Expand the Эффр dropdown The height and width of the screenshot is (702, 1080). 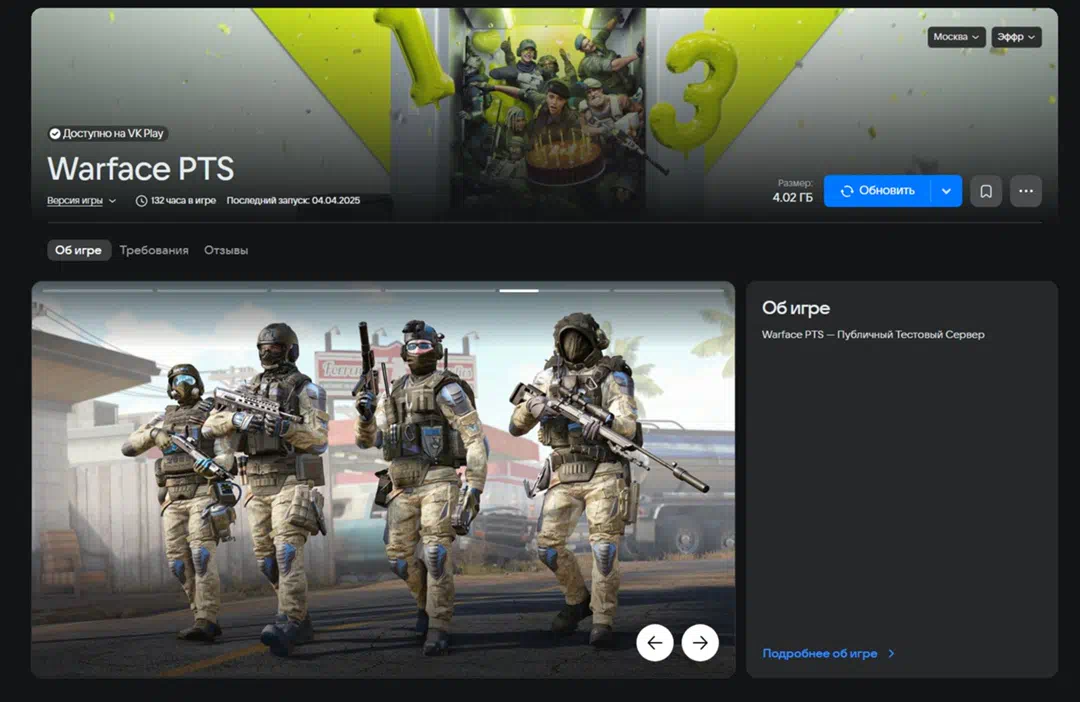click(1016, 37)
